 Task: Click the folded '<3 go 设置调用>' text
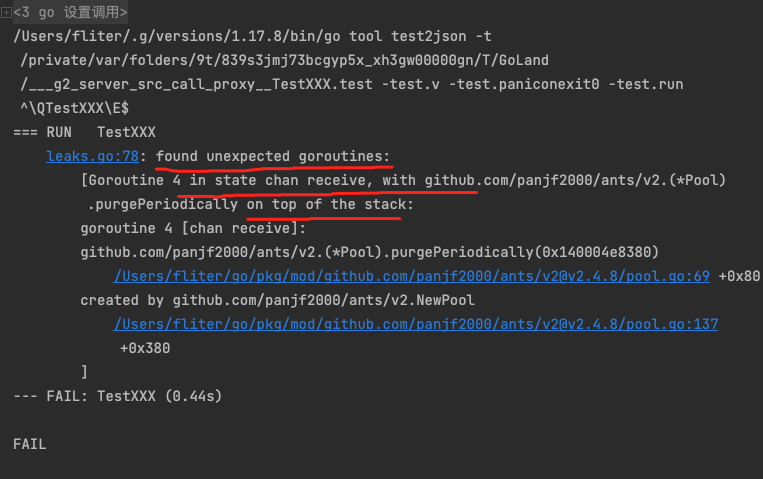pos(70,13)
